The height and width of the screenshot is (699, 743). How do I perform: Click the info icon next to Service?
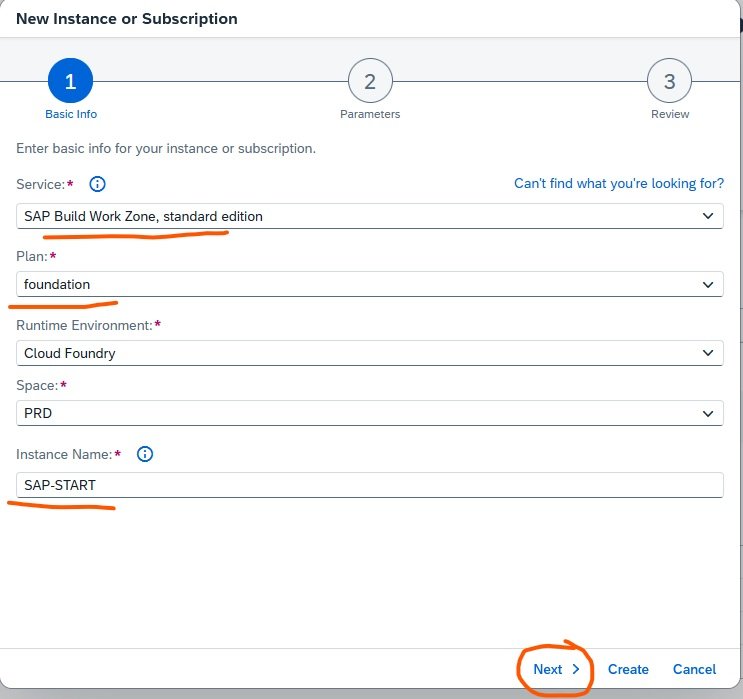pos(97,184)
